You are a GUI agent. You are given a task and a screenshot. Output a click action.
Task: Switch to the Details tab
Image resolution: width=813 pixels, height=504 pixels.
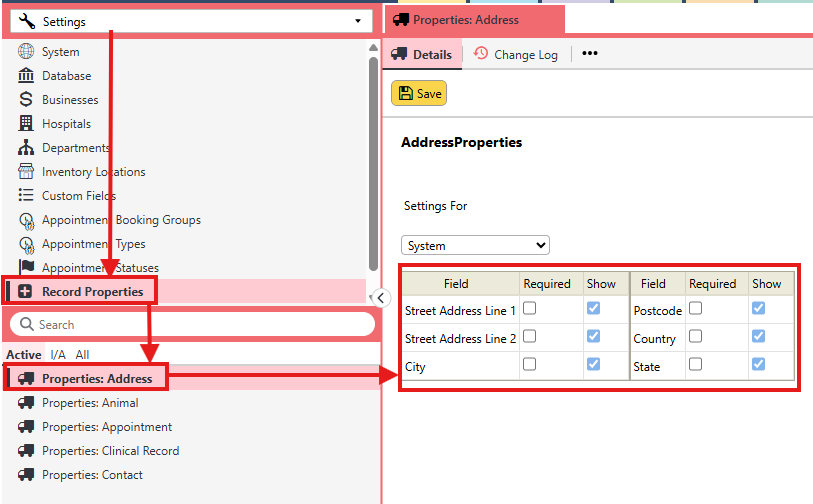pyautogui.click(x=422, y=54)
